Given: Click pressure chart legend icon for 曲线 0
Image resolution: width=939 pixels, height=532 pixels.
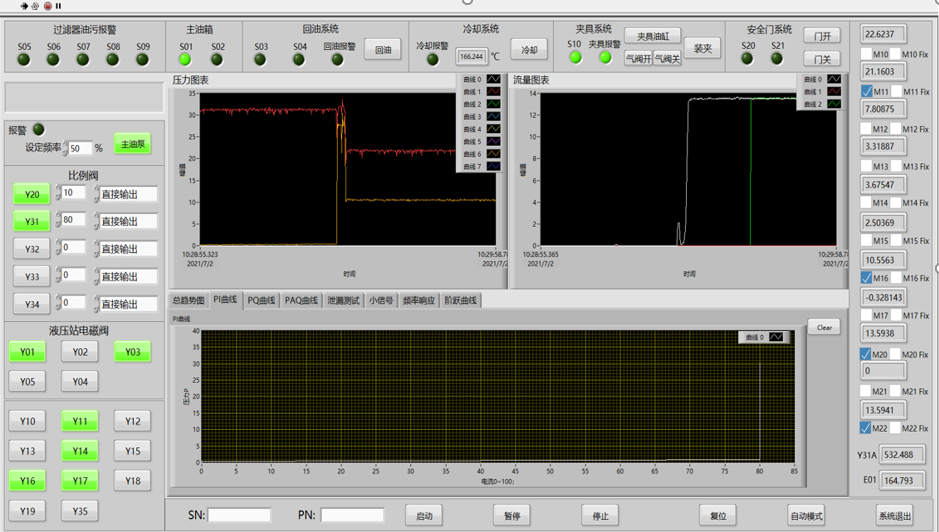Looking at the screenshot, I should (493, 79).
